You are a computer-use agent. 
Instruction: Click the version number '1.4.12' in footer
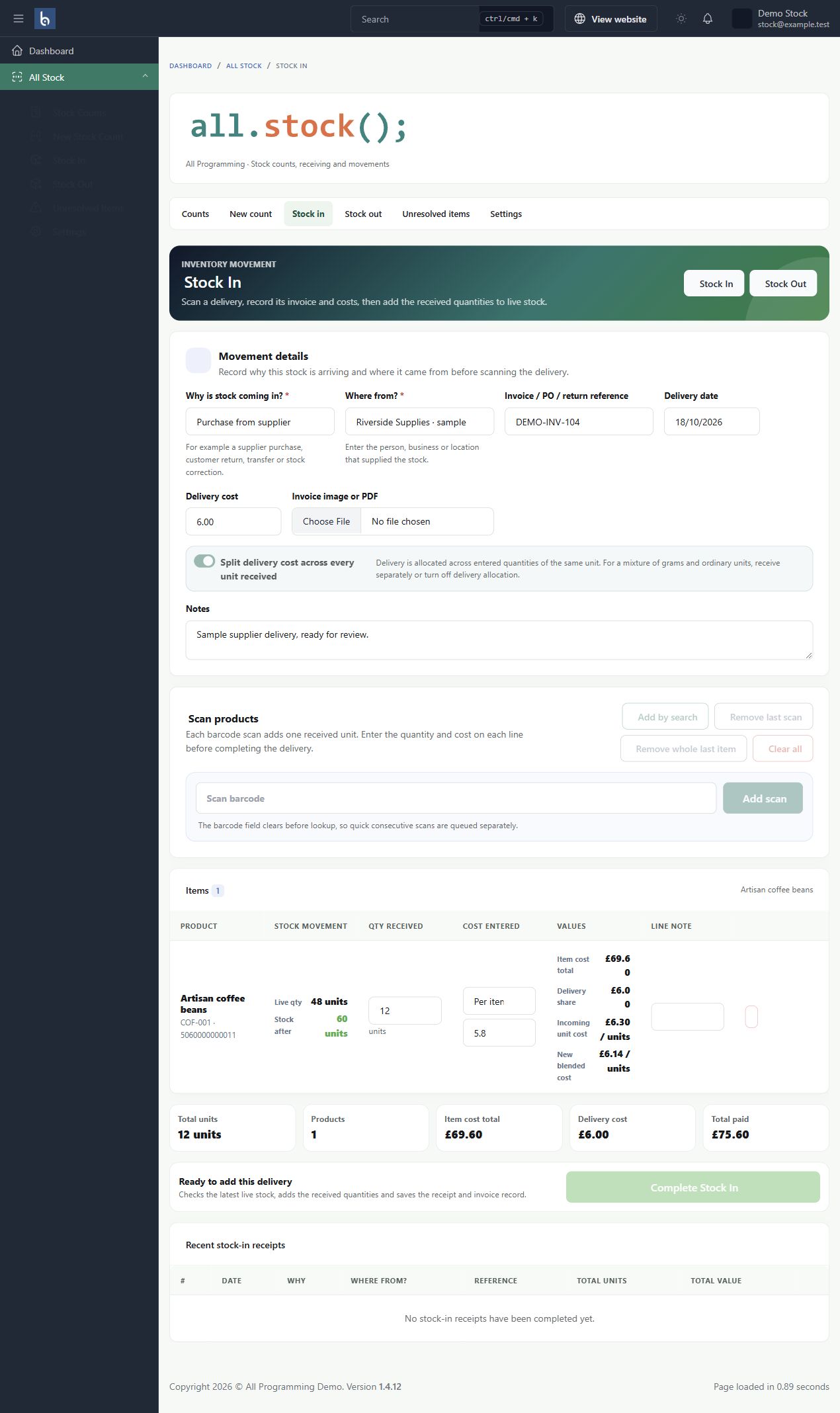(390, 1387)
